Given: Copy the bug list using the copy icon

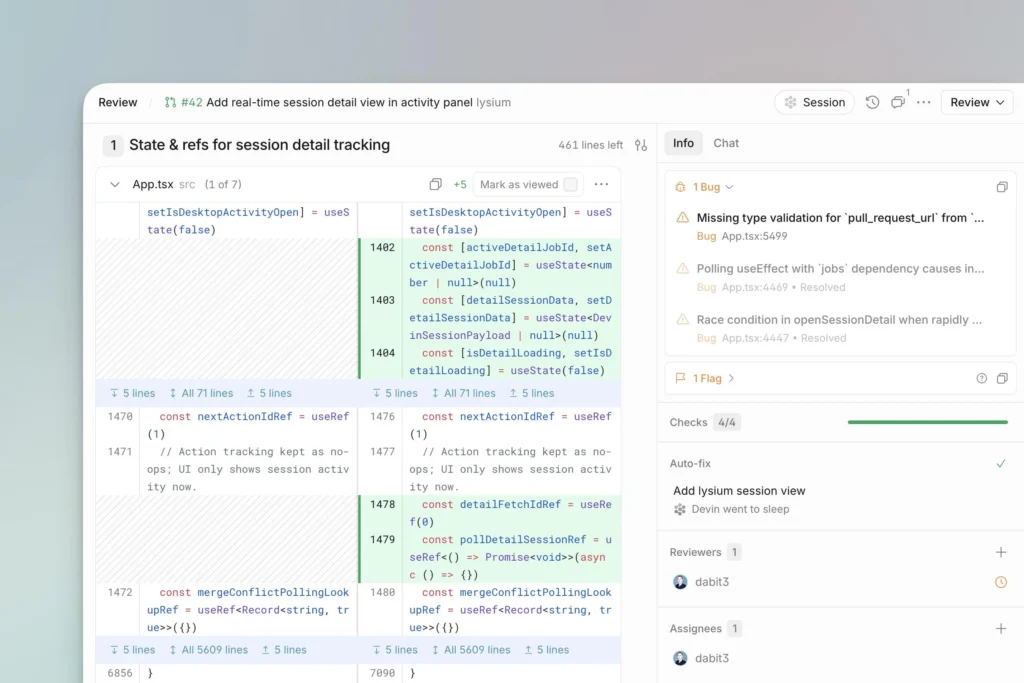Looking at the screenshot, I should point(1002,187).
